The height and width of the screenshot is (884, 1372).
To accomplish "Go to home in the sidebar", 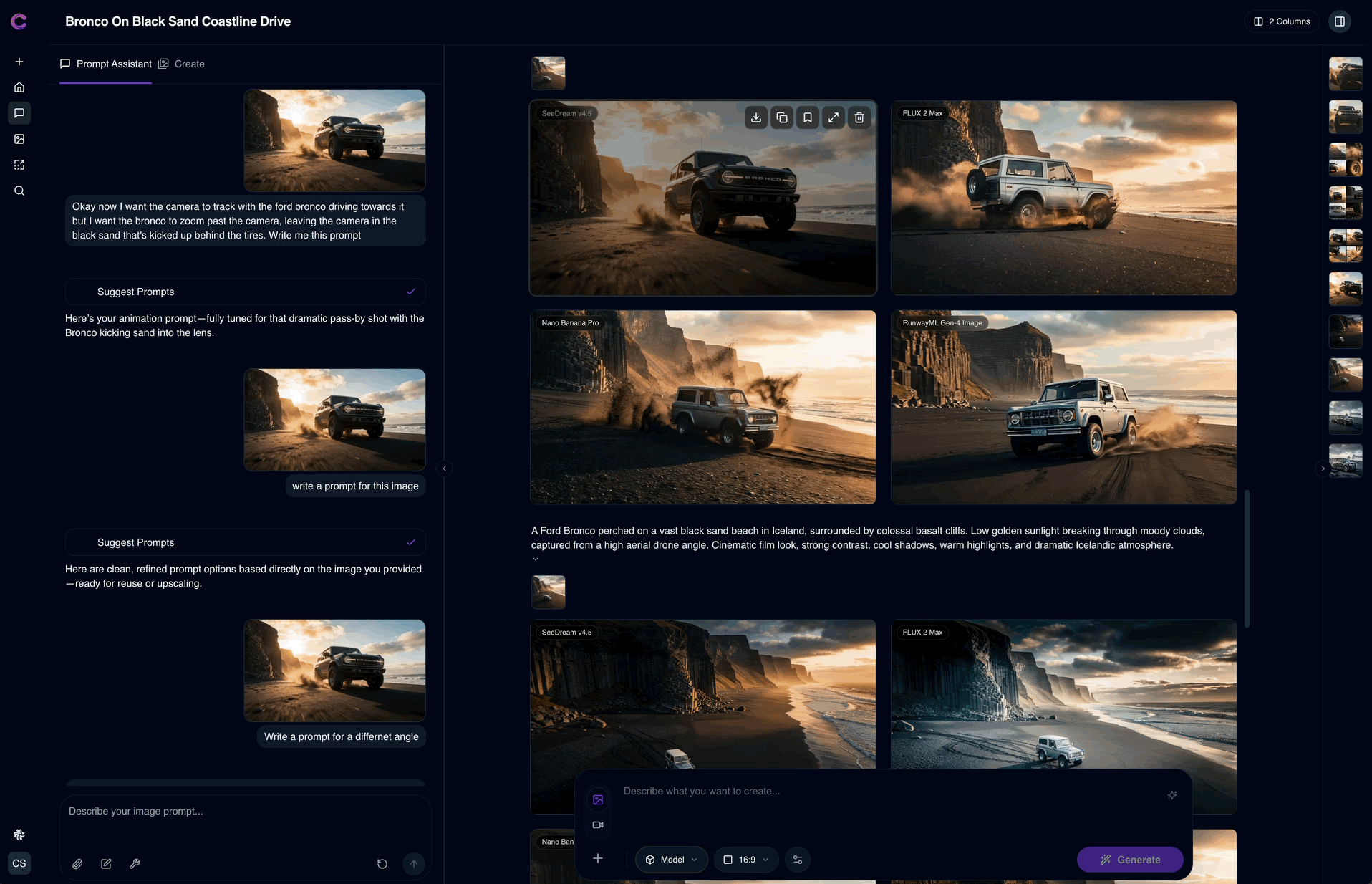I will click(19, 87).
